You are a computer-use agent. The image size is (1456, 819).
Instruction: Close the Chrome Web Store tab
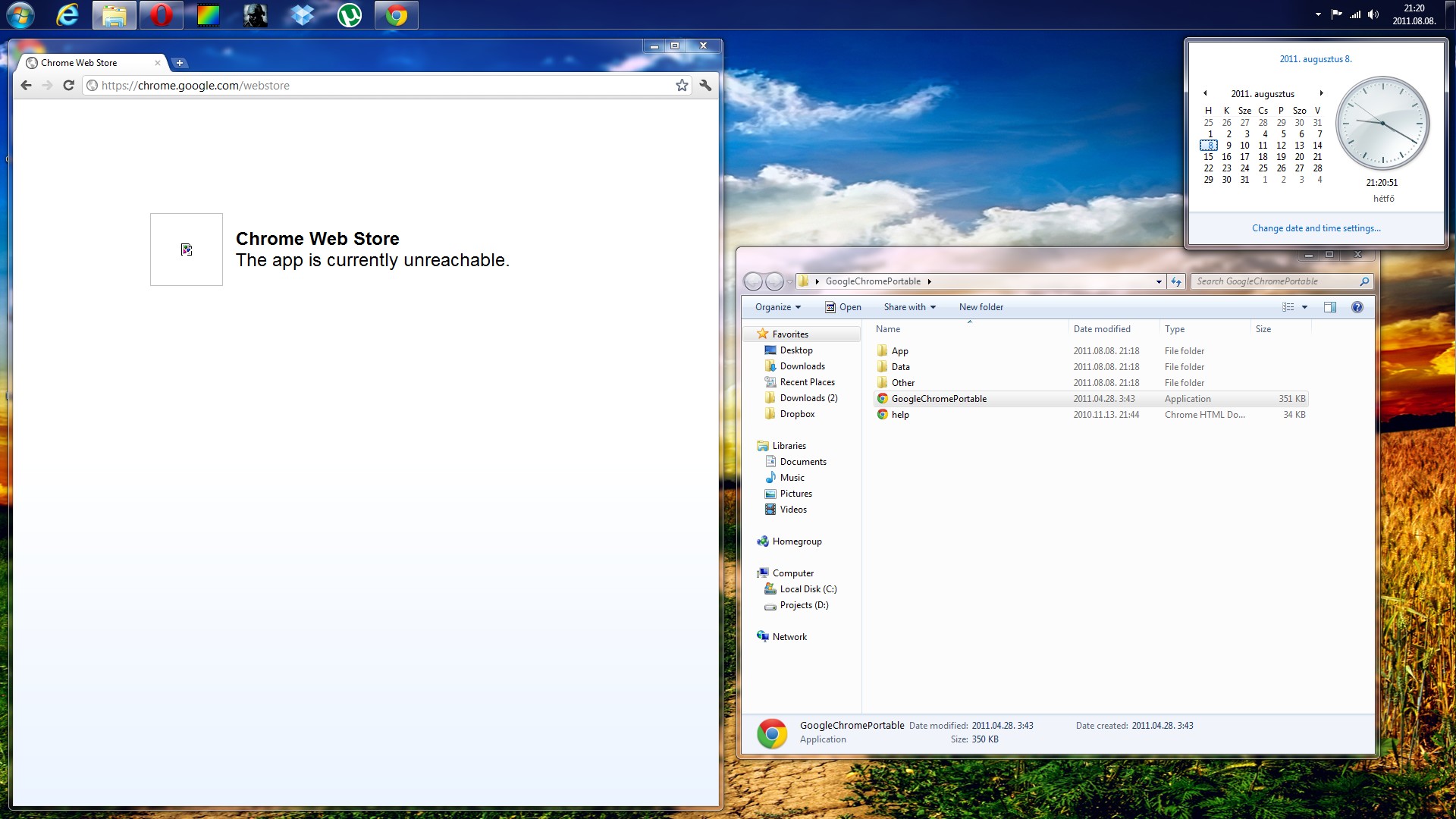158,63
